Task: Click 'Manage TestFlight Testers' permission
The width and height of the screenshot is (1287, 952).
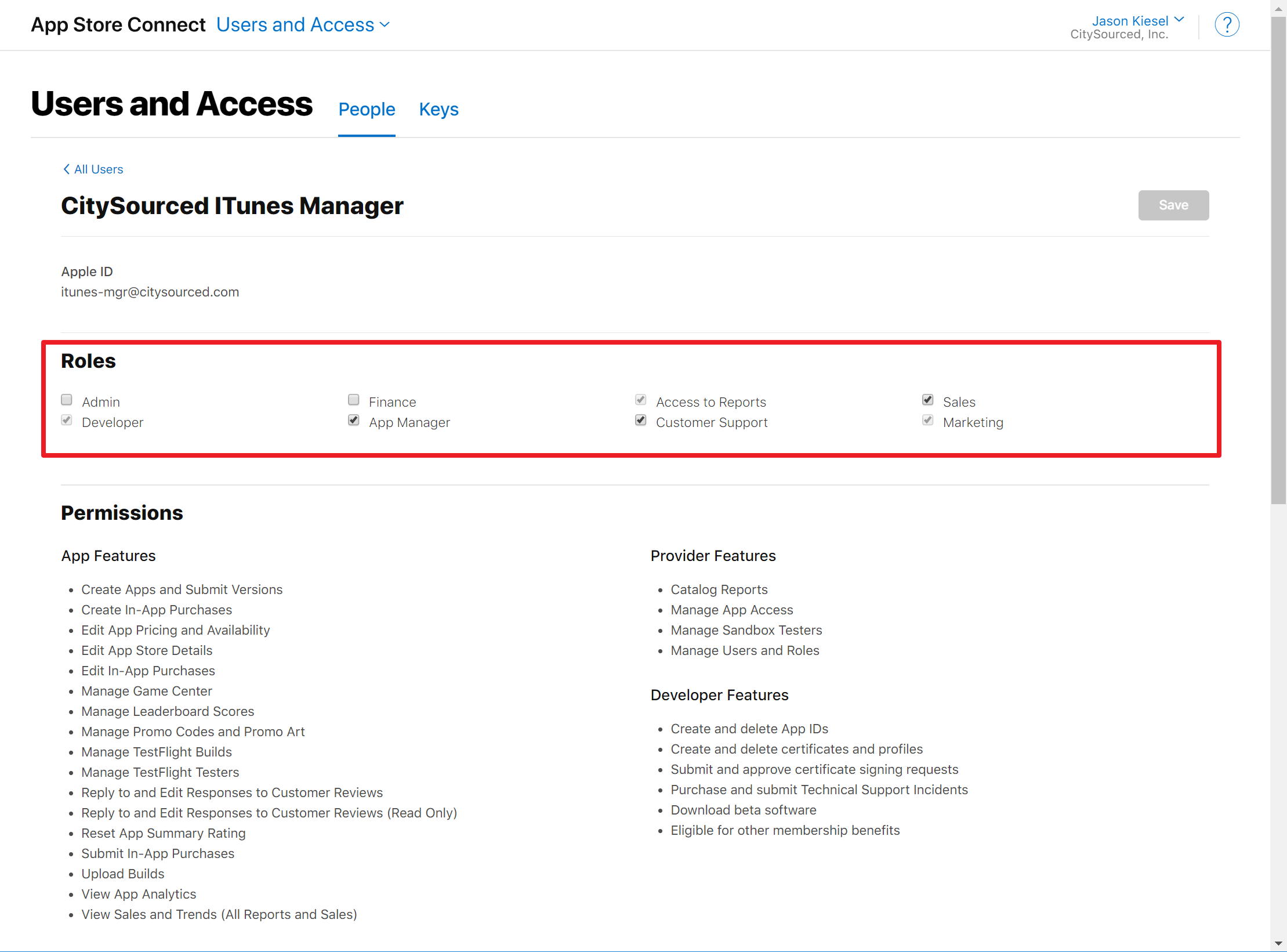Action: pyautogui.click(x=160, y=772)
